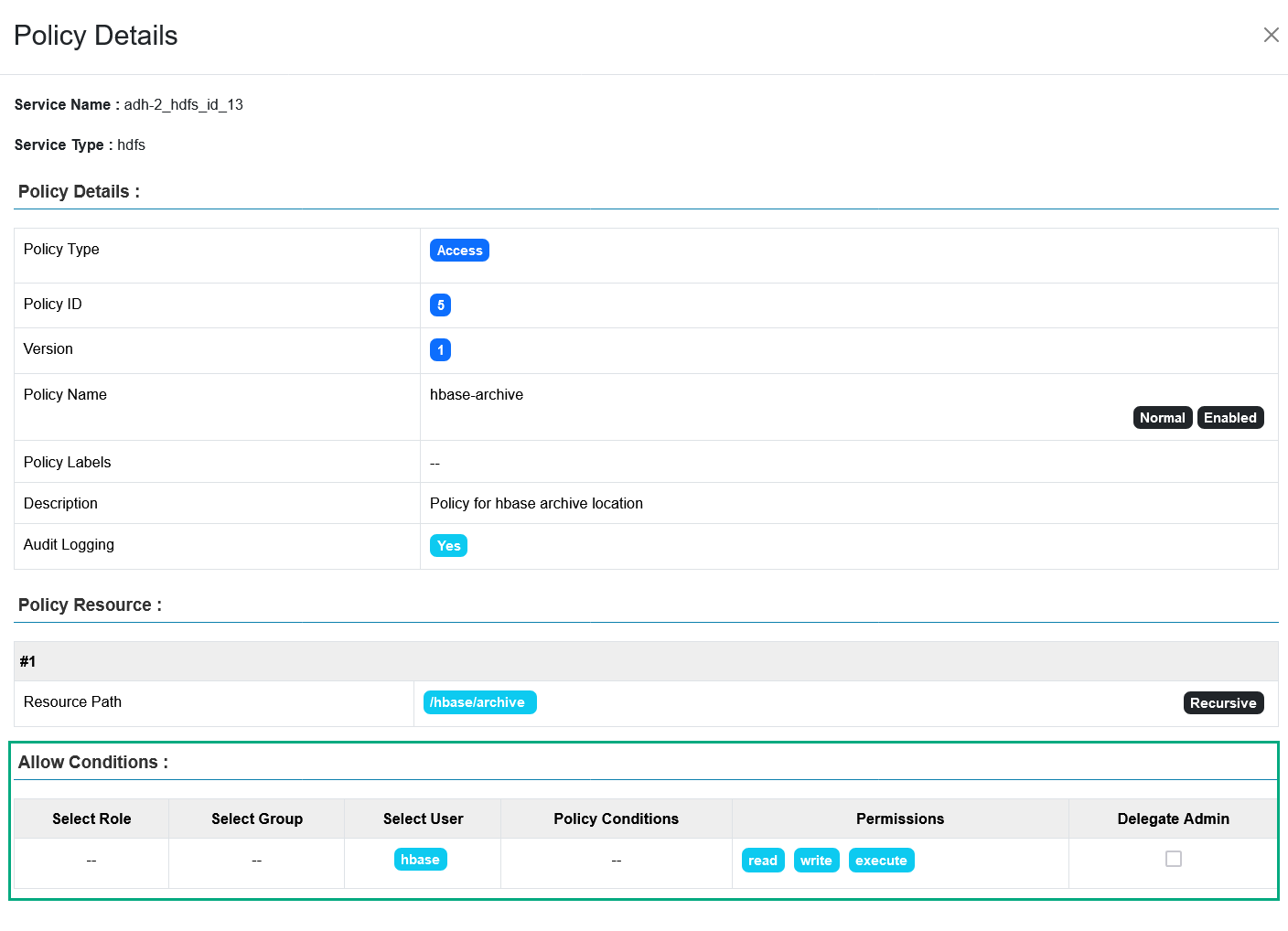This screenshot has width=1288, height=931.
Task: Click the Policy Type label
Action: pos(61,250)
